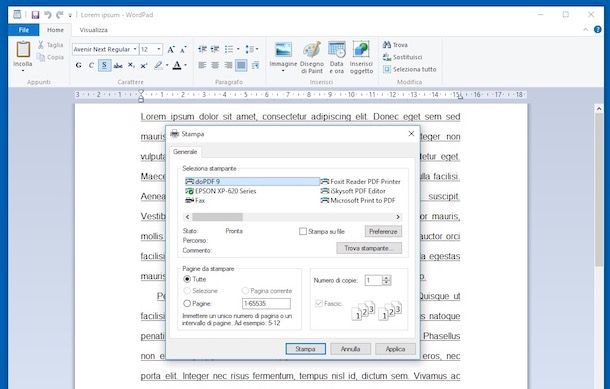Open the font family dropdown
This screenshot has height=389, width=610.
click(135, 49)
